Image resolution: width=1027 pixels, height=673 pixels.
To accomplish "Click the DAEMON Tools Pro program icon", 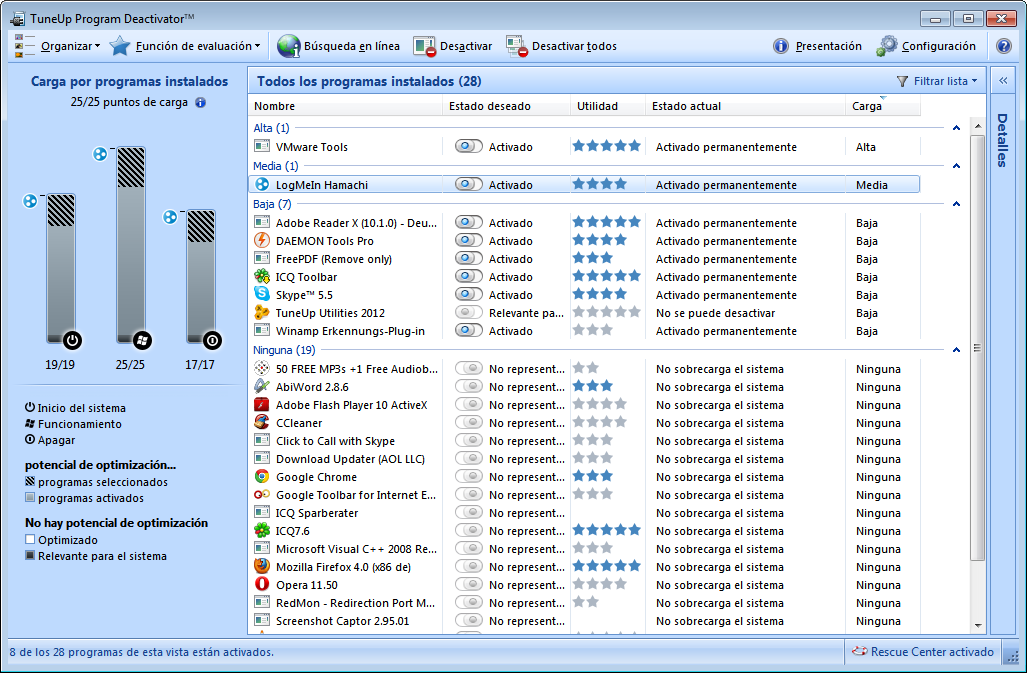I will (262, 240).
